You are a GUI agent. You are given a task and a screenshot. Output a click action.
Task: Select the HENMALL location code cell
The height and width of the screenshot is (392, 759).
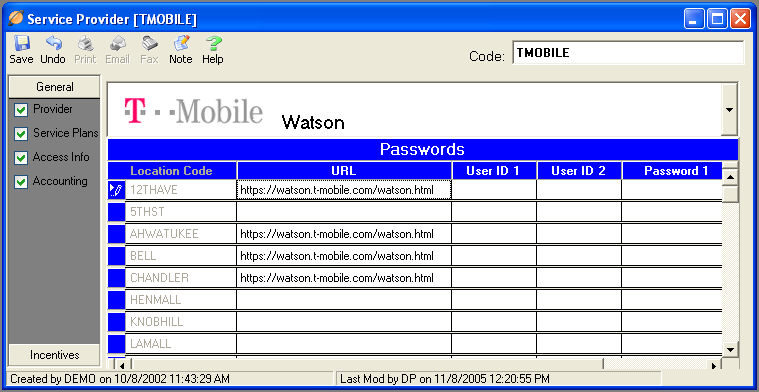pos(181,300)
